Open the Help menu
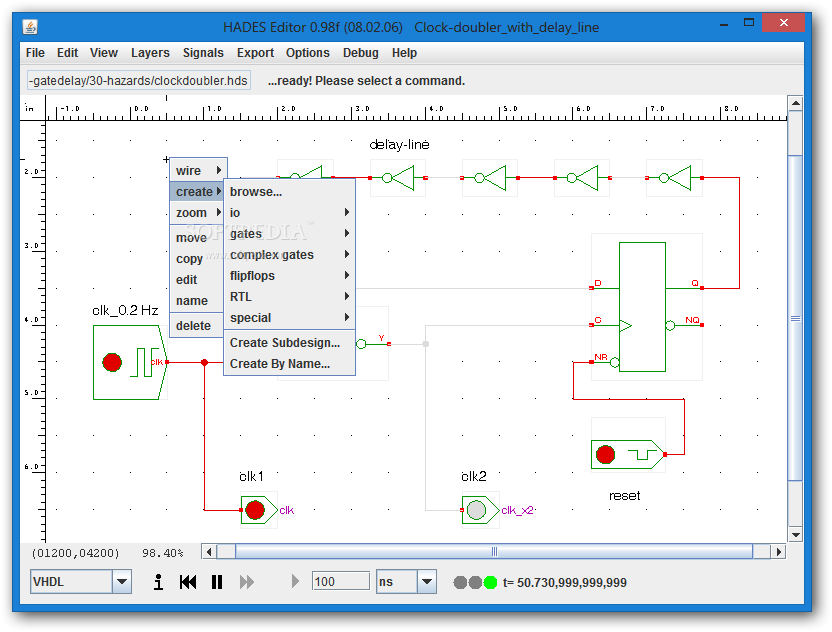This screenshot has height=632, width=832. 404,53
